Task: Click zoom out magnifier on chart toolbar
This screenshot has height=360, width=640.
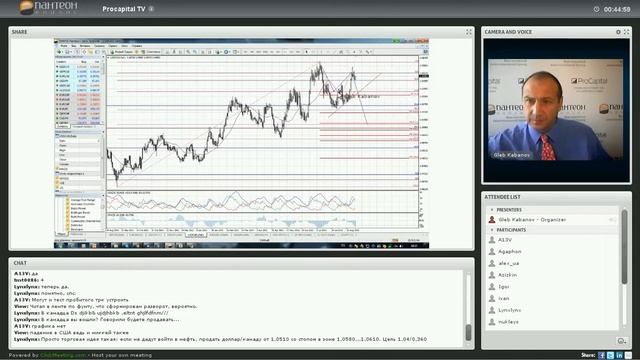Action: [195, 52]
